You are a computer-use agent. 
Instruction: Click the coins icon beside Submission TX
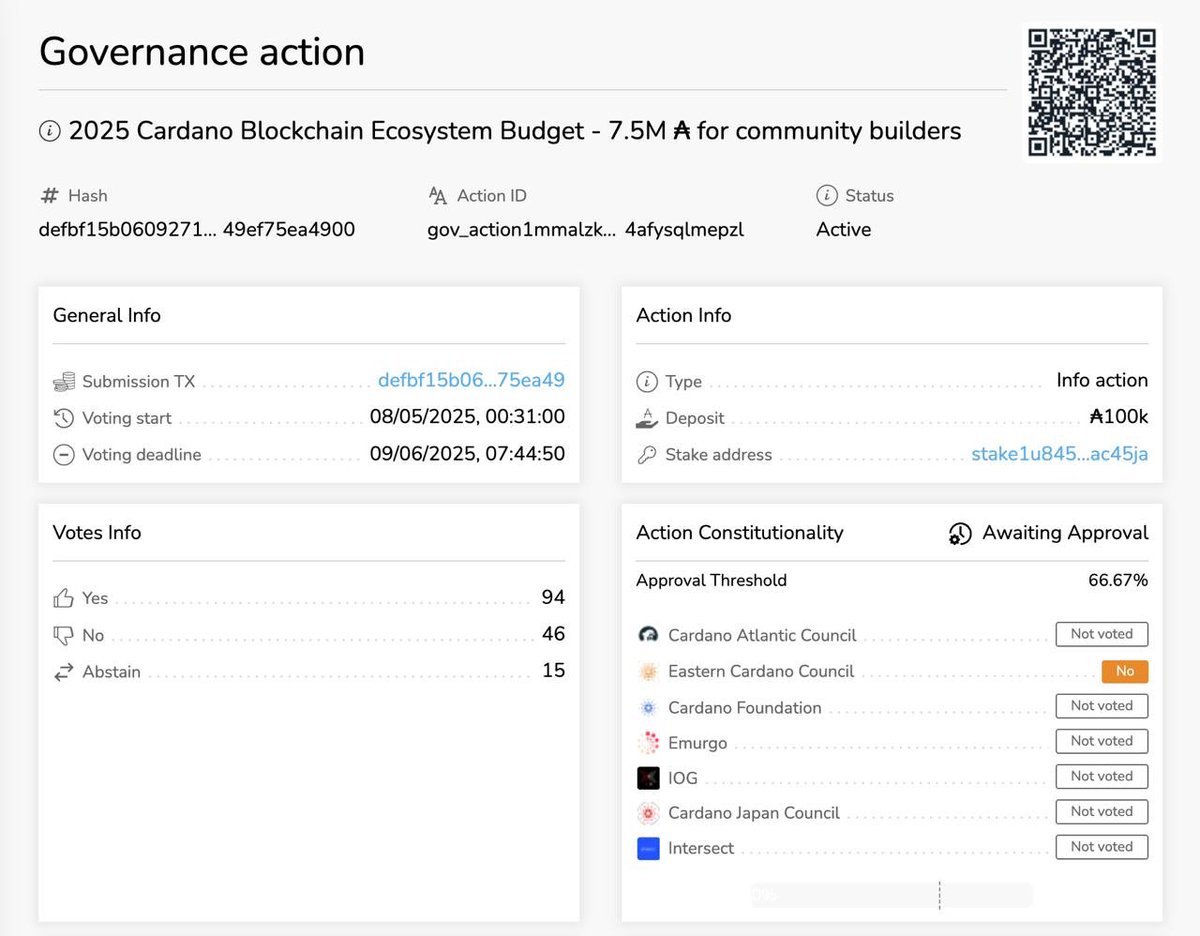coord(64,381)
